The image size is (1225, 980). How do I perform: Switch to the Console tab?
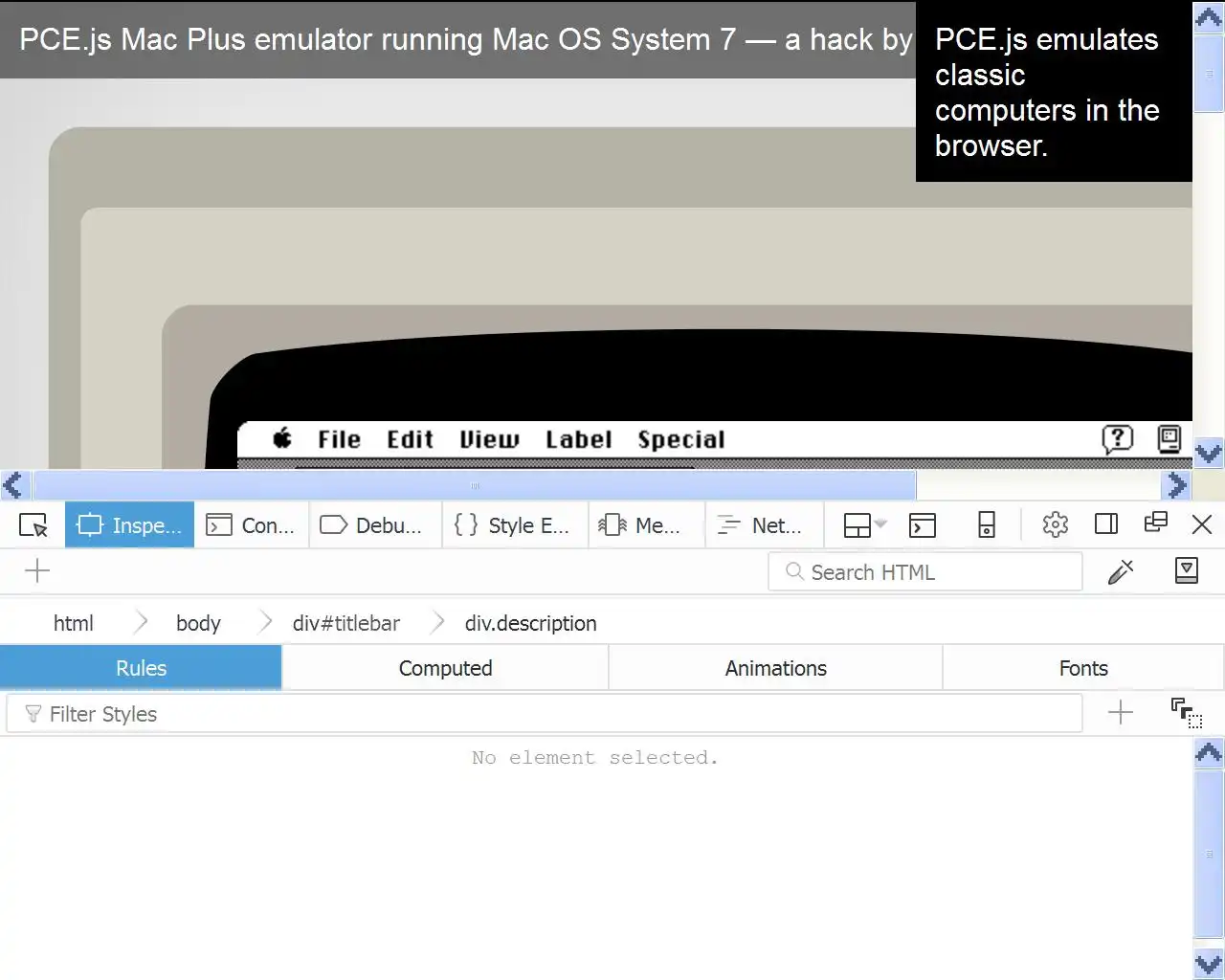tap(252, 524)
